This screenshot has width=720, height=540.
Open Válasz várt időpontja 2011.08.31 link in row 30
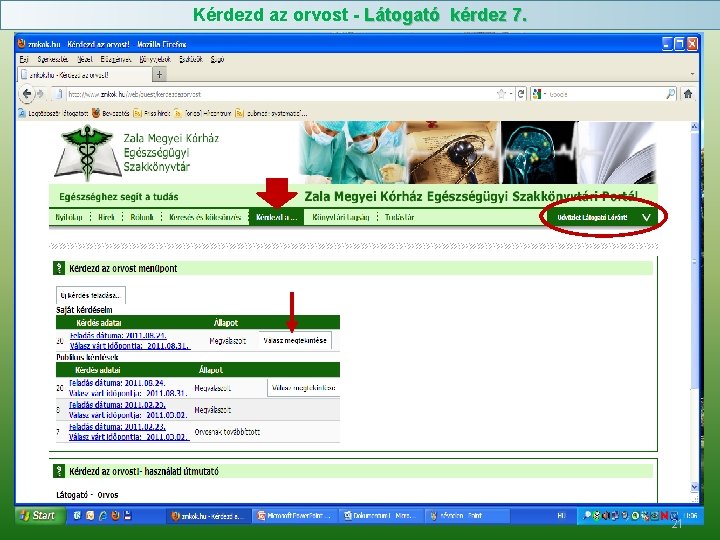130,346
